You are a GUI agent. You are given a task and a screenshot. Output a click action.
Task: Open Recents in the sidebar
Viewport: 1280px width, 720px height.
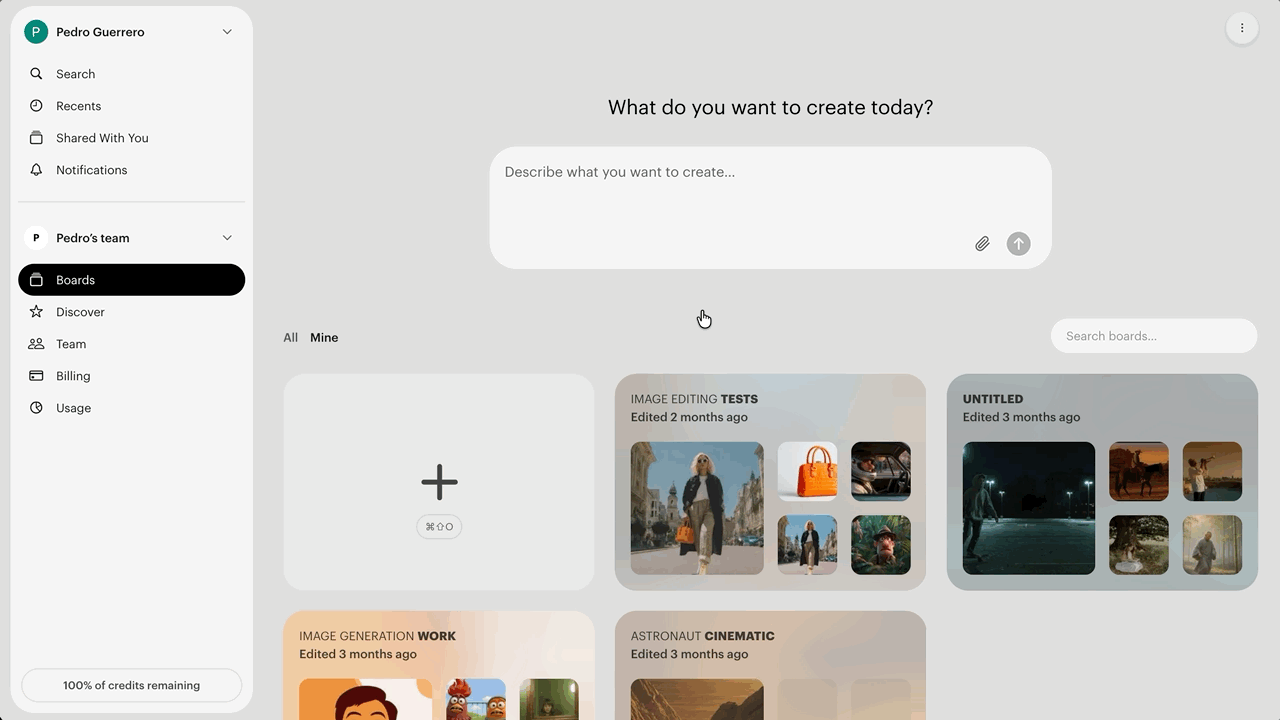coord(131,106)
